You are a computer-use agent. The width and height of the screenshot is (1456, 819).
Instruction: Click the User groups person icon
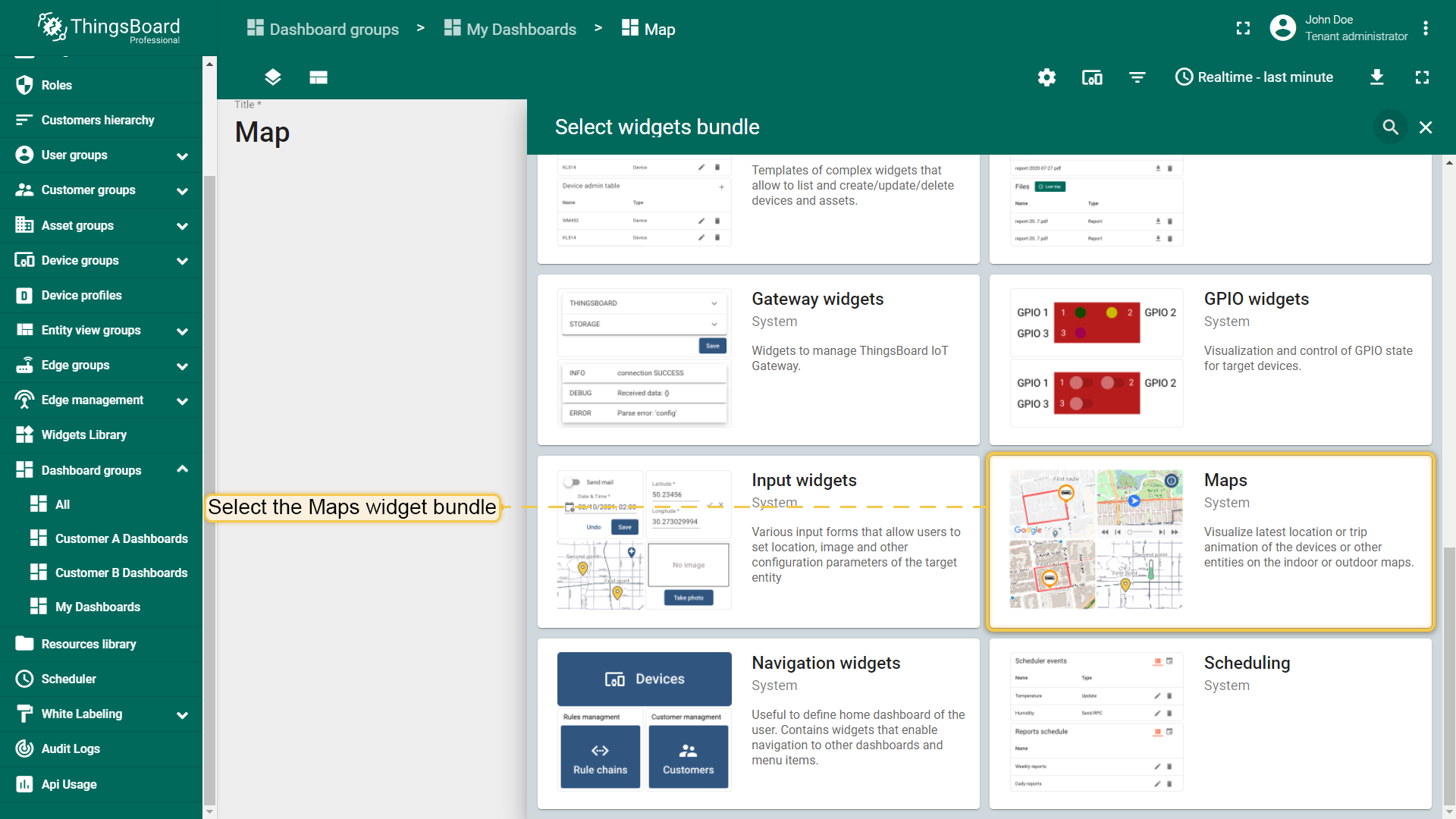pos(24,155)
